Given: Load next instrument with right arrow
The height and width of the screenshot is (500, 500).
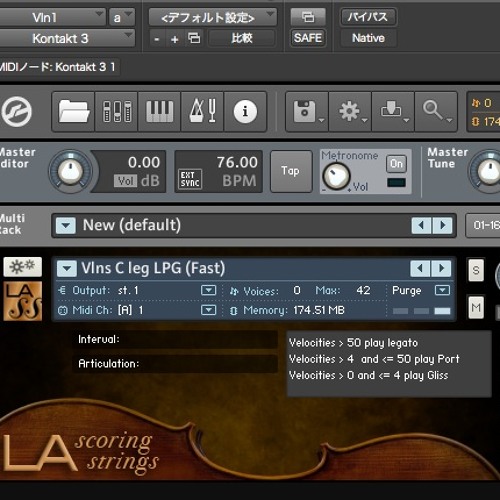Looking at the screenshot, I should [442, 268].
